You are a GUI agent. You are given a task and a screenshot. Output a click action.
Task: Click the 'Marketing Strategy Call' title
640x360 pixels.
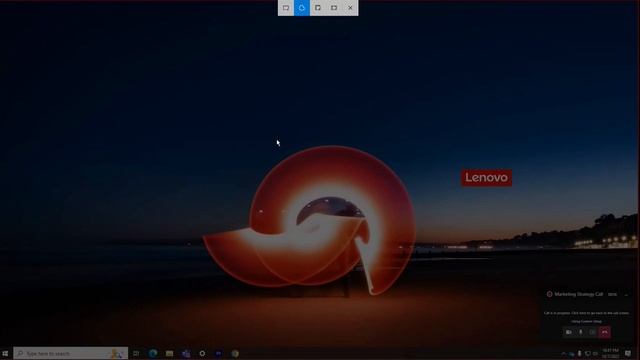coord(578,294)
